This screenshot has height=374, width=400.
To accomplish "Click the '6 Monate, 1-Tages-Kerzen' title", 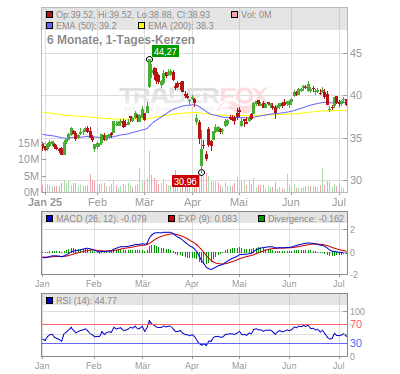I will [x=121, y=40].
